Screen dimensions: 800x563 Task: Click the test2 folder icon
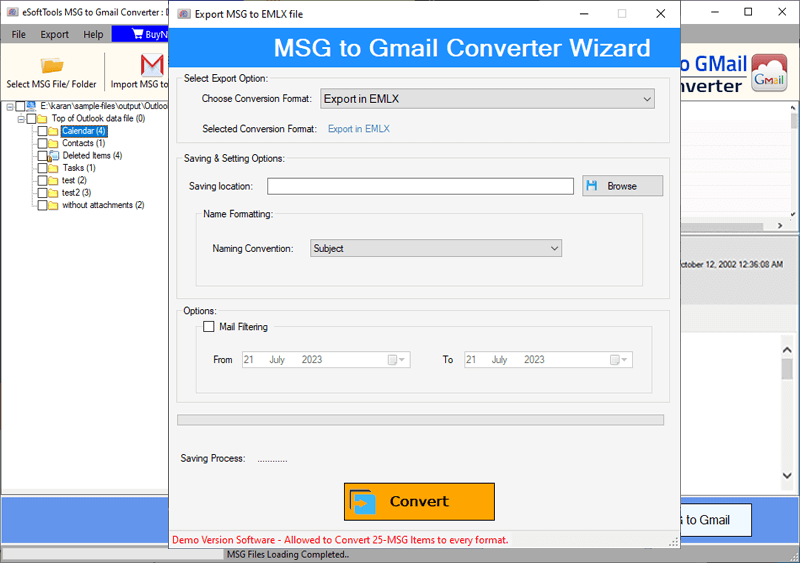pyautogui.click(x=53, y=192)
